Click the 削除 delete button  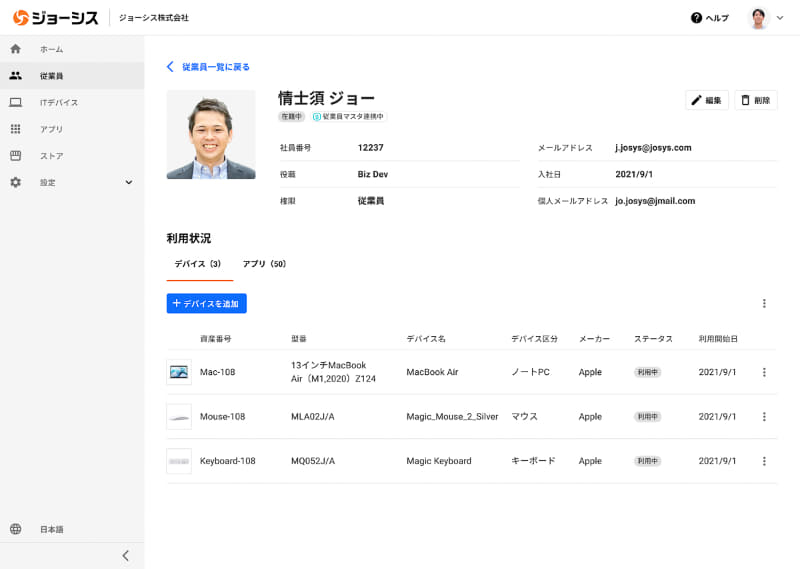pyautogui.click(x=756, y=100)
